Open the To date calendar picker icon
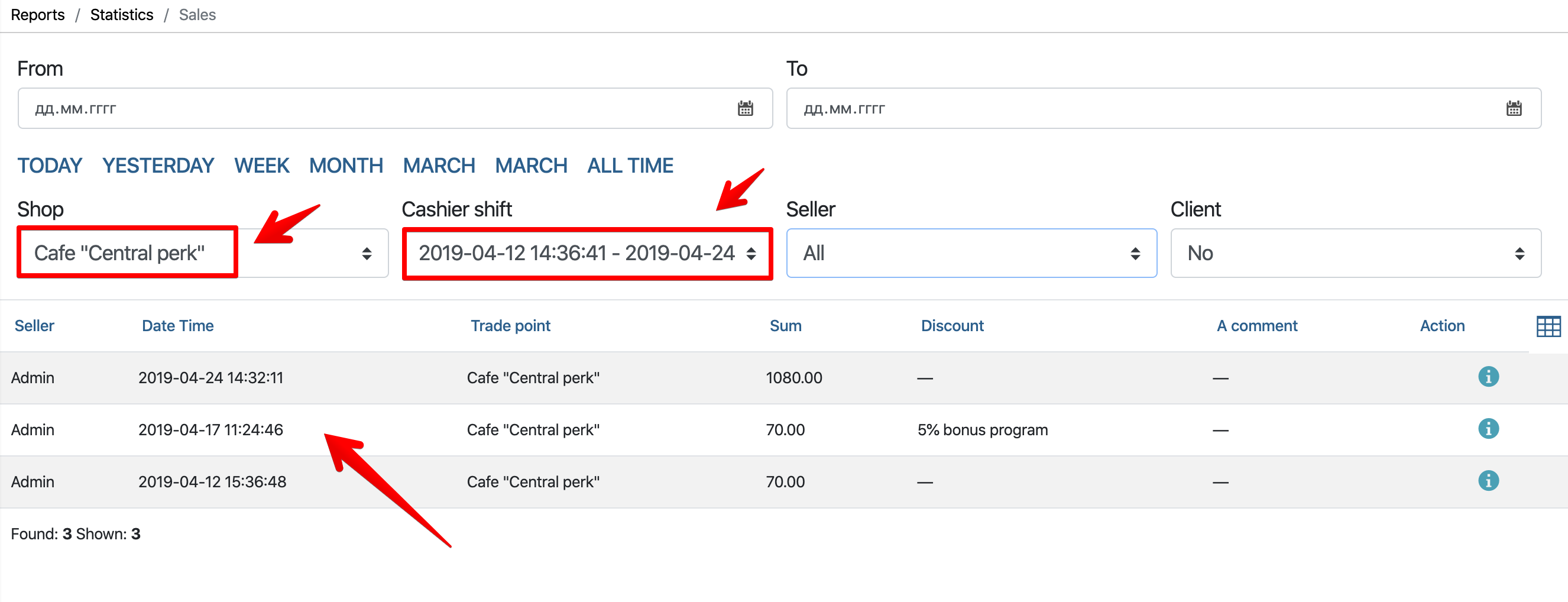Screen dimensions: 1568x602 pyautogui.click(x=1513, y=108)
